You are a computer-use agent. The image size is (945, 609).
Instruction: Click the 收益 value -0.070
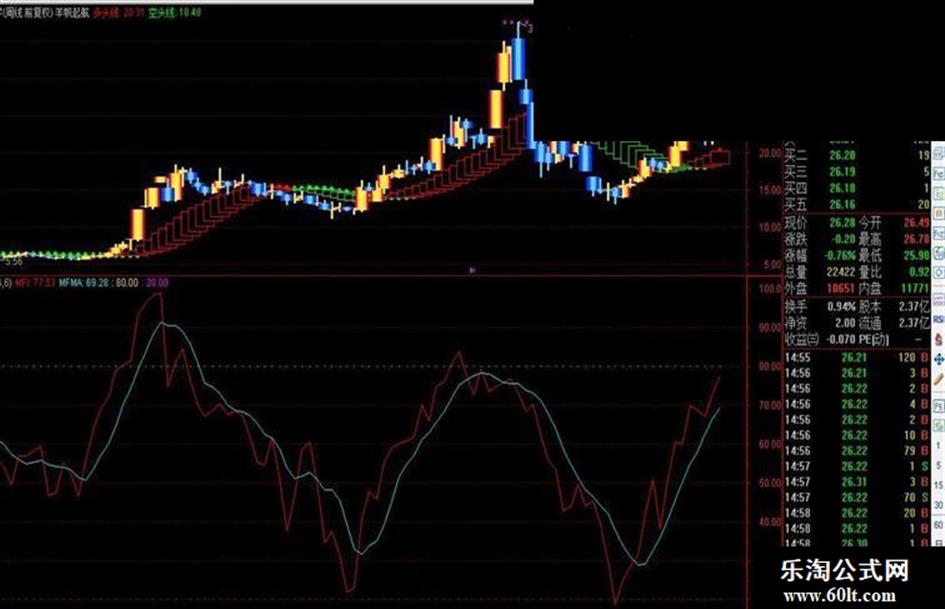[x=841, y=339]
